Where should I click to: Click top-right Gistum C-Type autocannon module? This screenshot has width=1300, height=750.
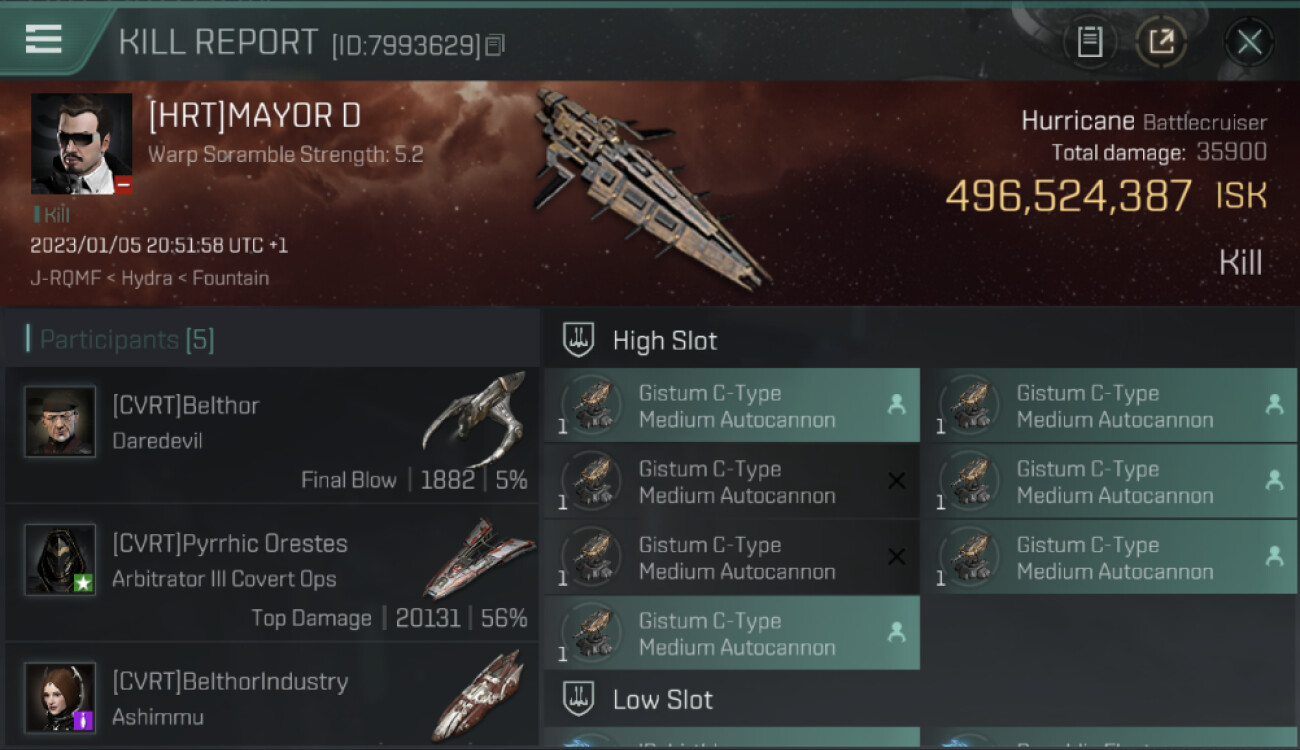(x=1110, y=406)
